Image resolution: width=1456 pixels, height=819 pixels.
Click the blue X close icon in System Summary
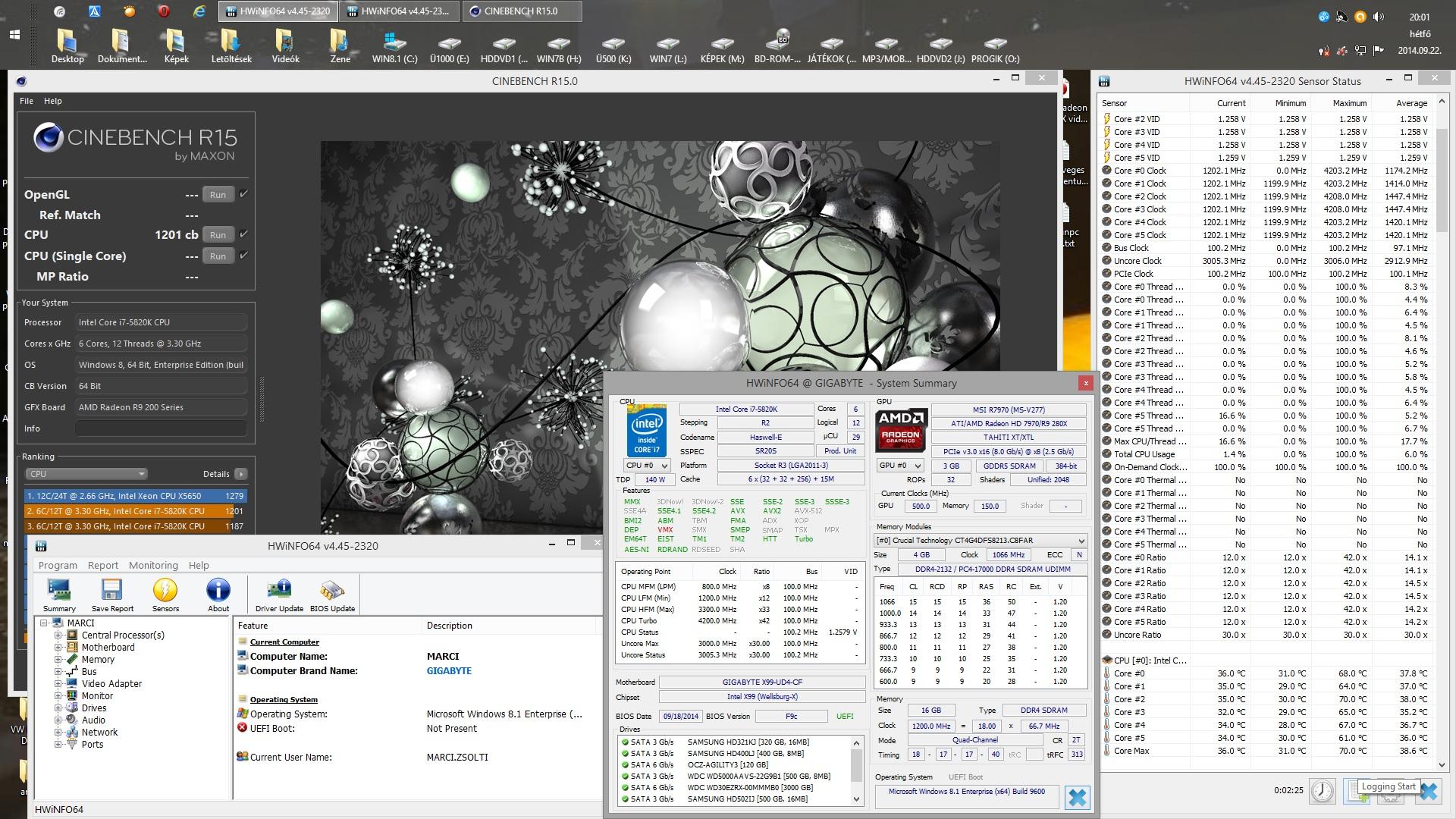coord(1077,797)
